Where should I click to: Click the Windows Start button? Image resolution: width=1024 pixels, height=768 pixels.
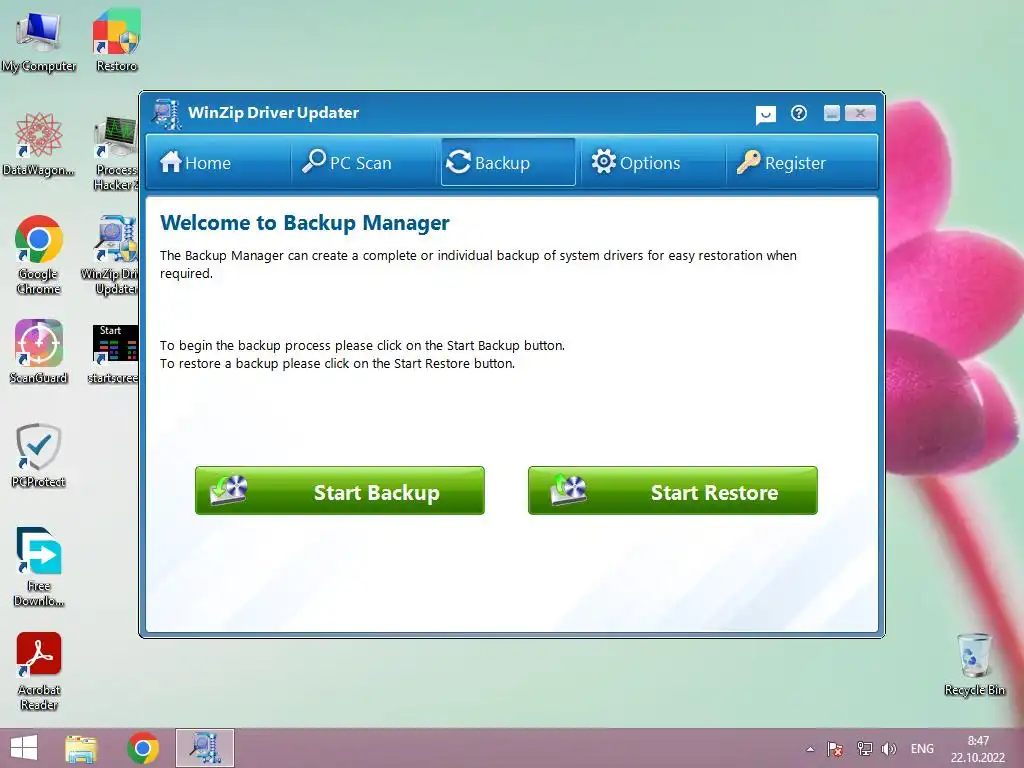click(24, 748)
